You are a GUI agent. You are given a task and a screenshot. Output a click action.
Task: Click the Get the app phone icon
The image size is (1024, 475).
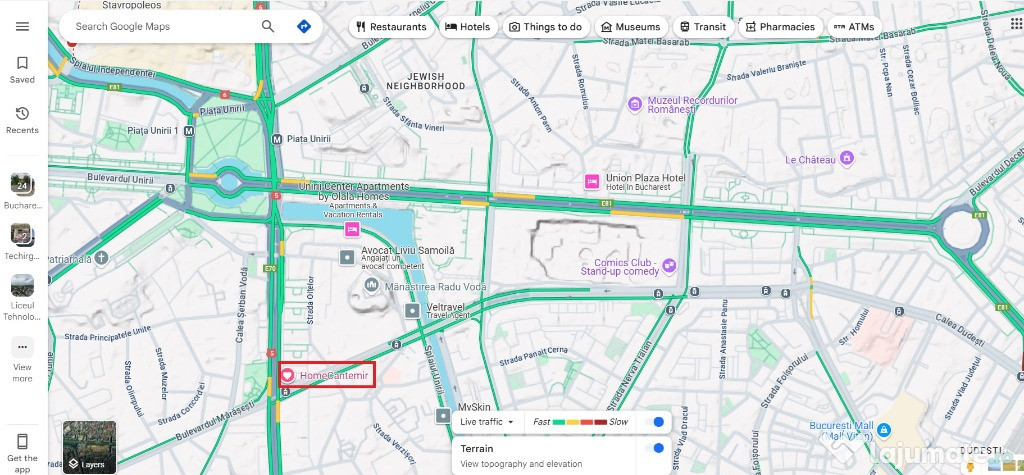22,441
